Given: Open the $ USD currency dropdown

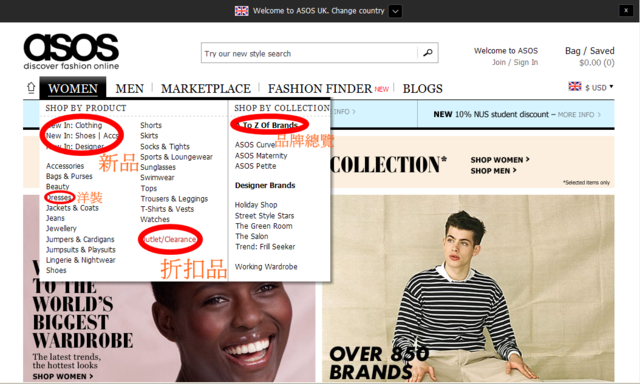Looking at the screenshot, I should coord(599,87).
